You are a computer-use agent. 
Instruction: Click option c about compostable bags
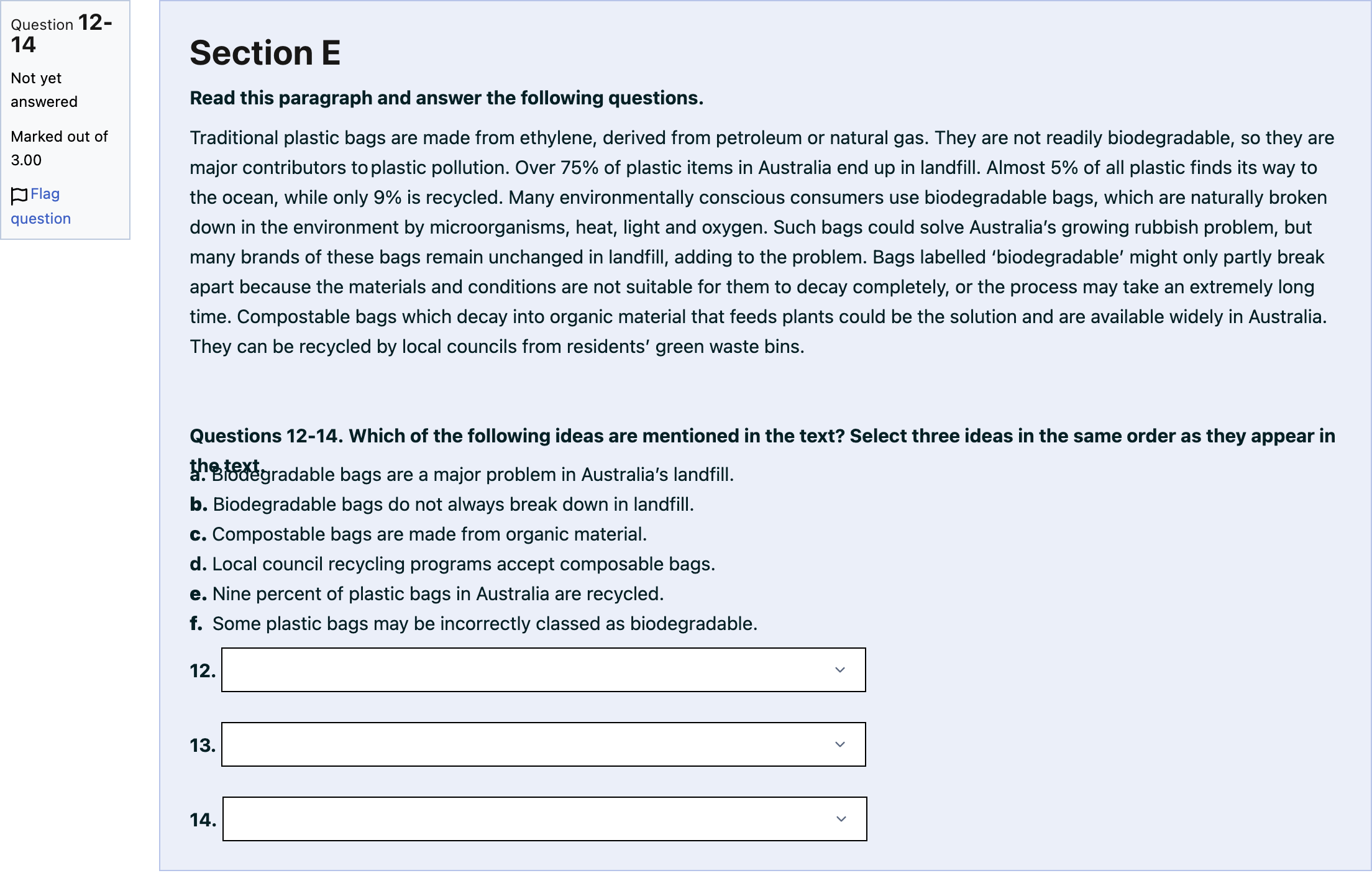418,534
